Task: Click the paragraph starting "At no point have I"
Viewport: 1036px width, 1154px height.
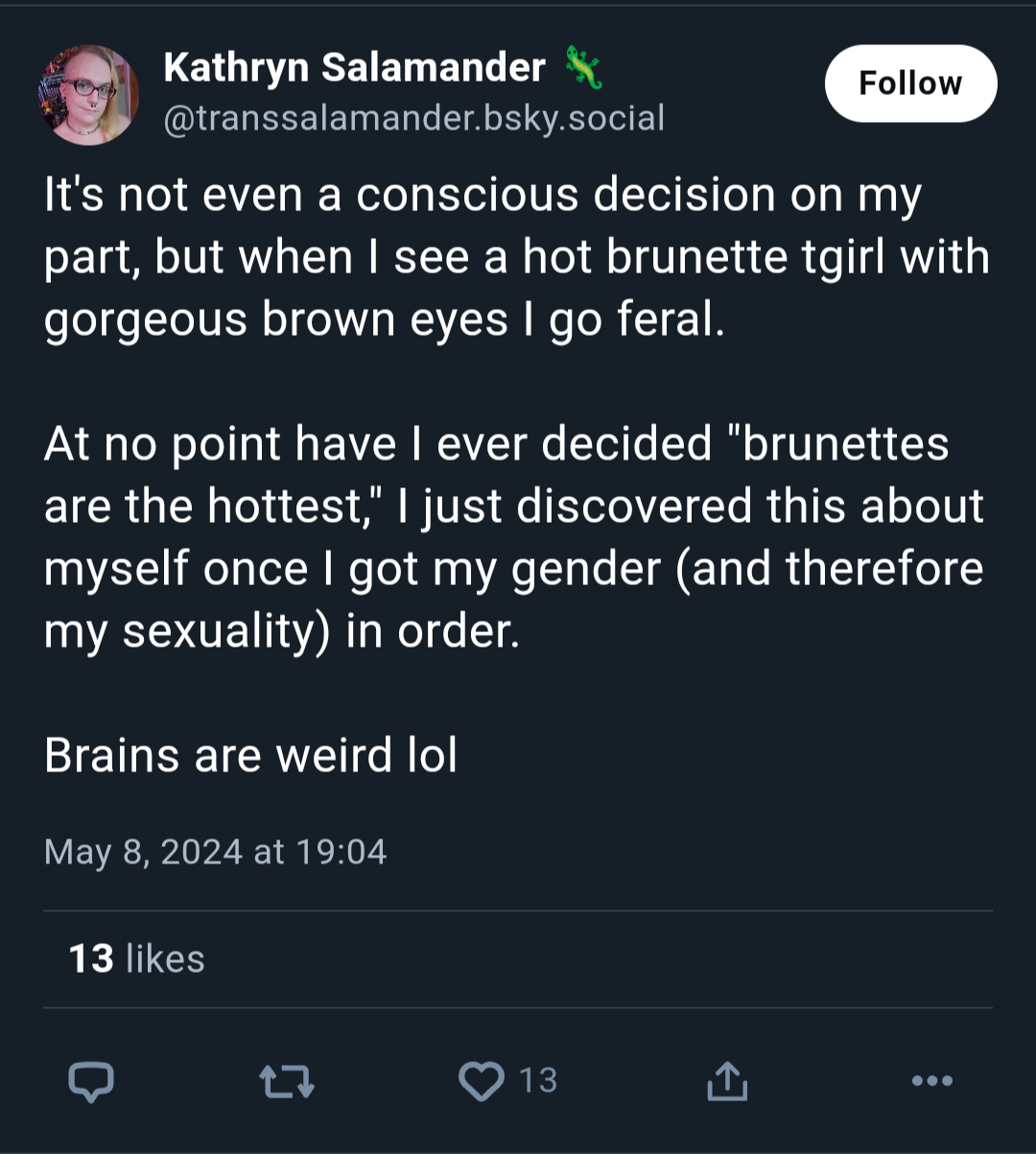Action: pos(514,537)
